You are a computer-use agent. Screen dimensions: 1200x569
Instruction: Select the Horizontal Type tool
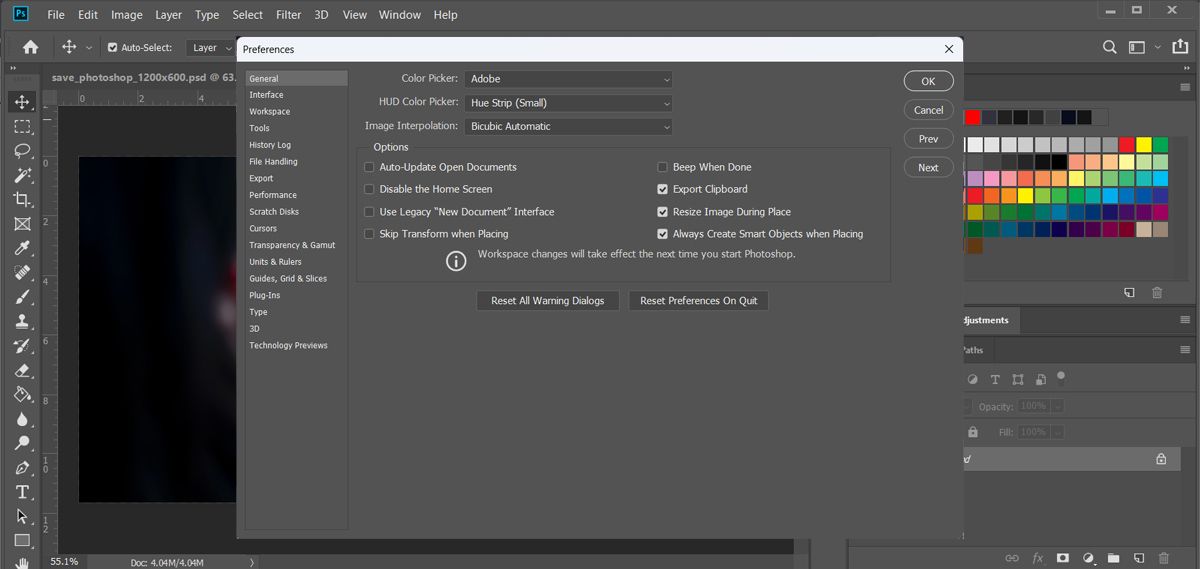click(x=22, y=492)
